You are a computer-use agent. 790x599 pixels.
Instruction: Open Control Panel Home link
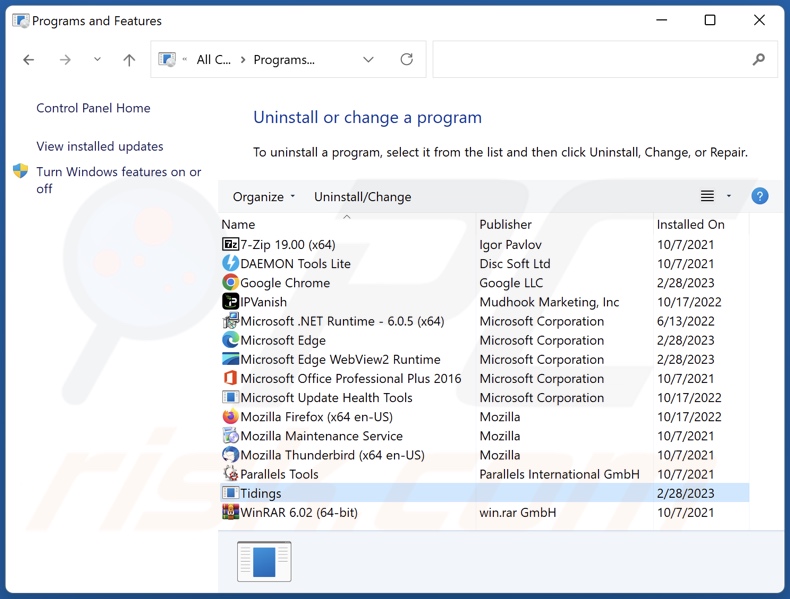point(93,108)
